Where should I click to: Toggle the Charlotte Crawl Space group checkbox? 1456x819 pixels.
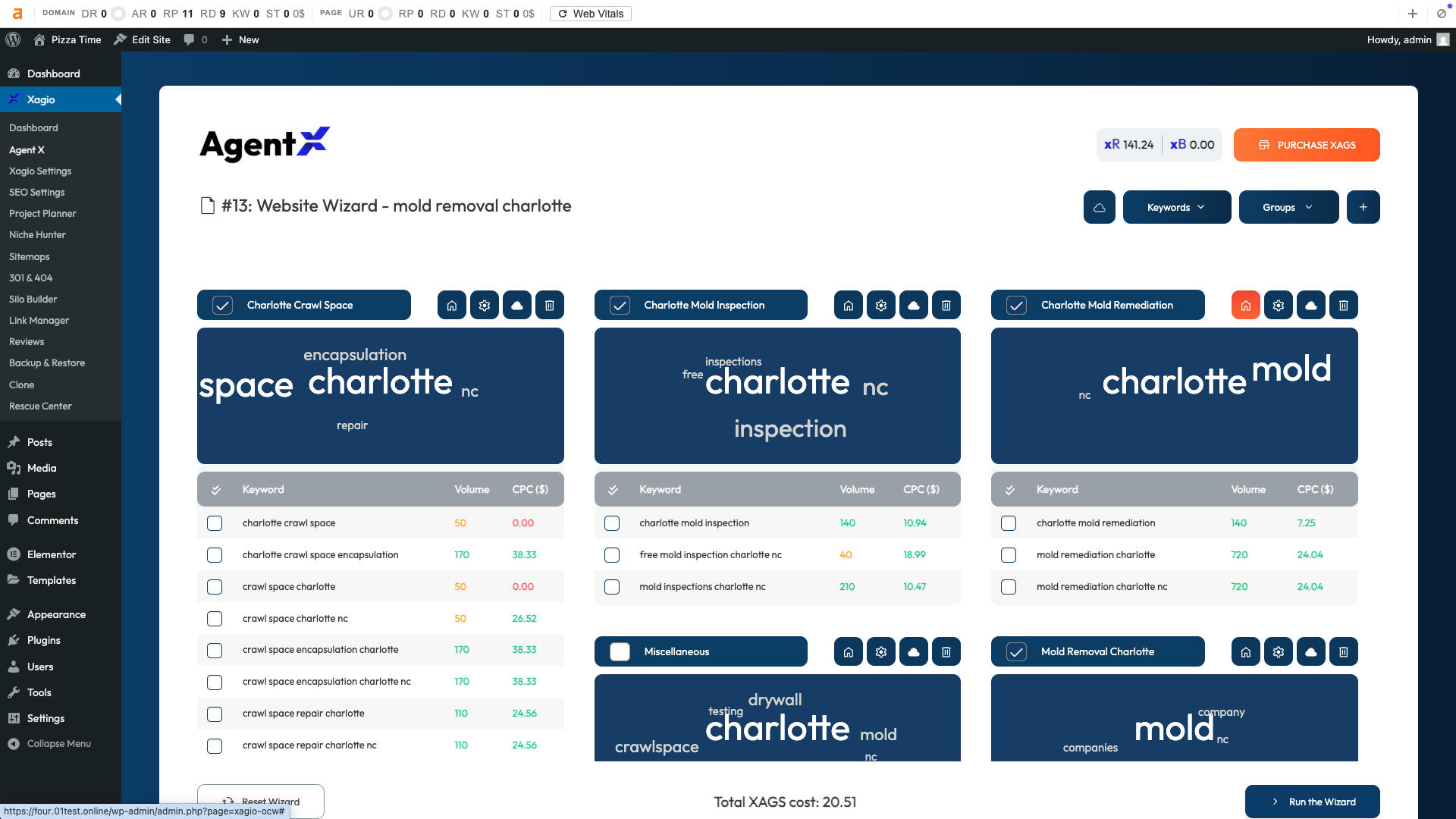[222, 305]
